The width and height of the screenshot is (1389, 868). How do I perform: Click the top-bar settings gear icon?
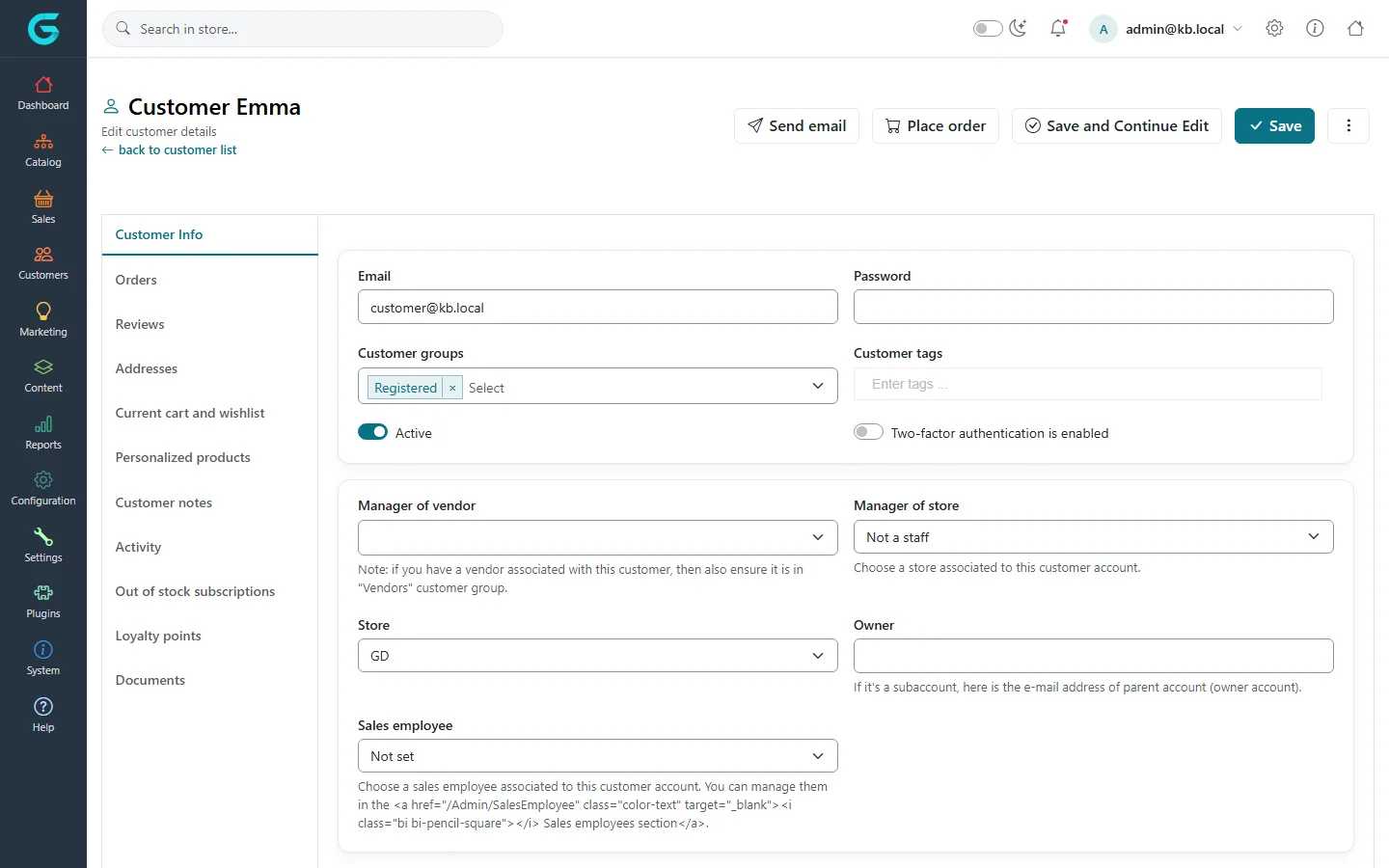click(x=1274, y=29)
